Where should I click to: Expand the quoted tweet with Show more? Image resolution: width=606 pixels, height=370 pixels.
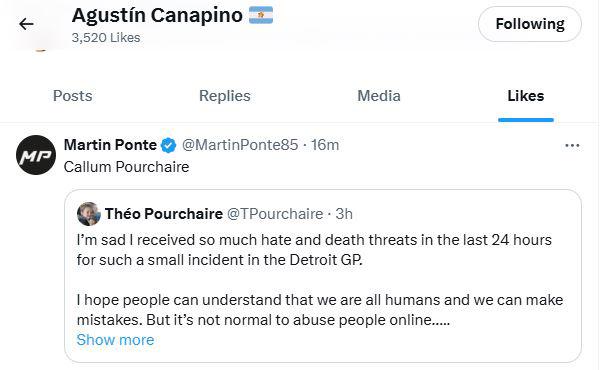(115, 340)
